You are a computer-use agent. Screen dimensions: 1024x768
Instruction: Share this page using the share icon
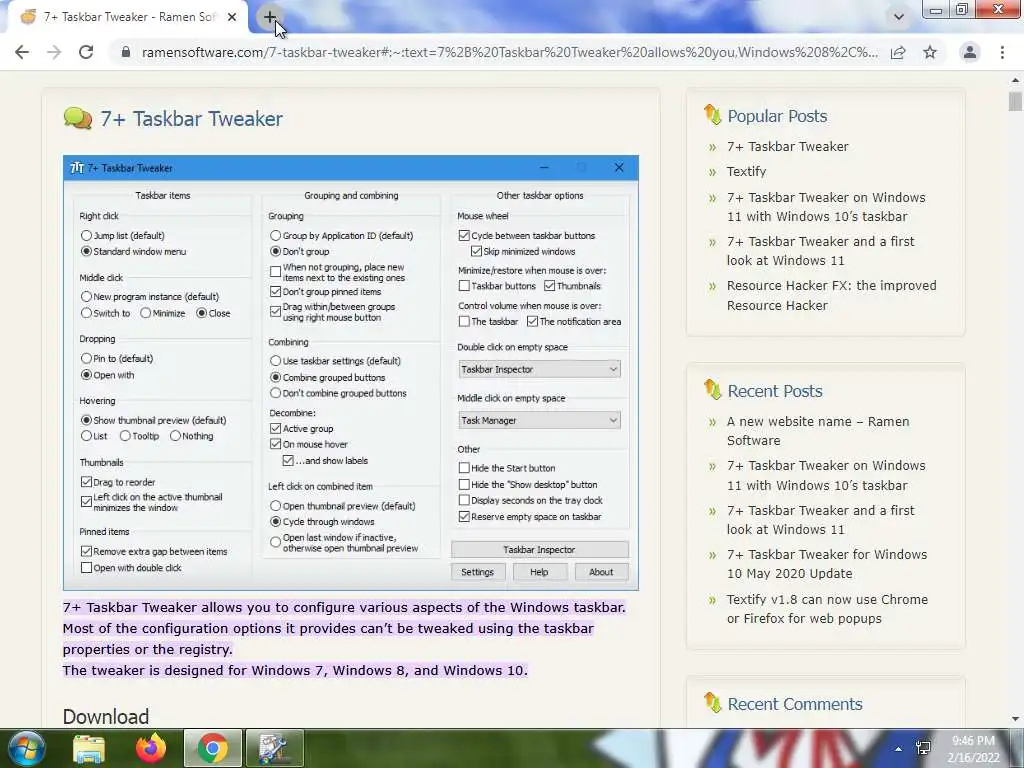(898, 52)
